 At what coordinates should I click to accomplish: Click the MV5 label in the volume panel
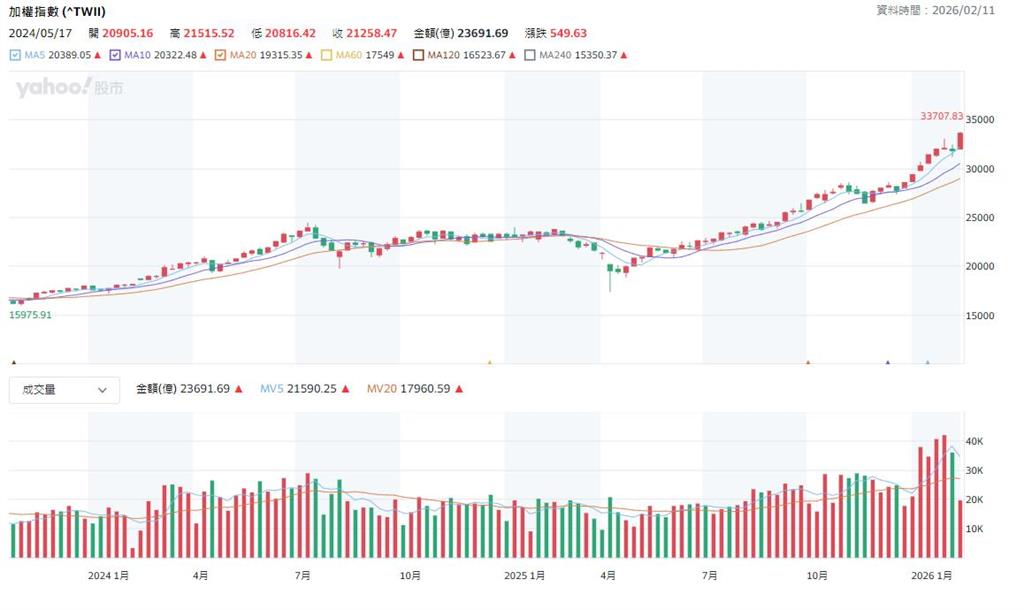(x=270, y=389)
